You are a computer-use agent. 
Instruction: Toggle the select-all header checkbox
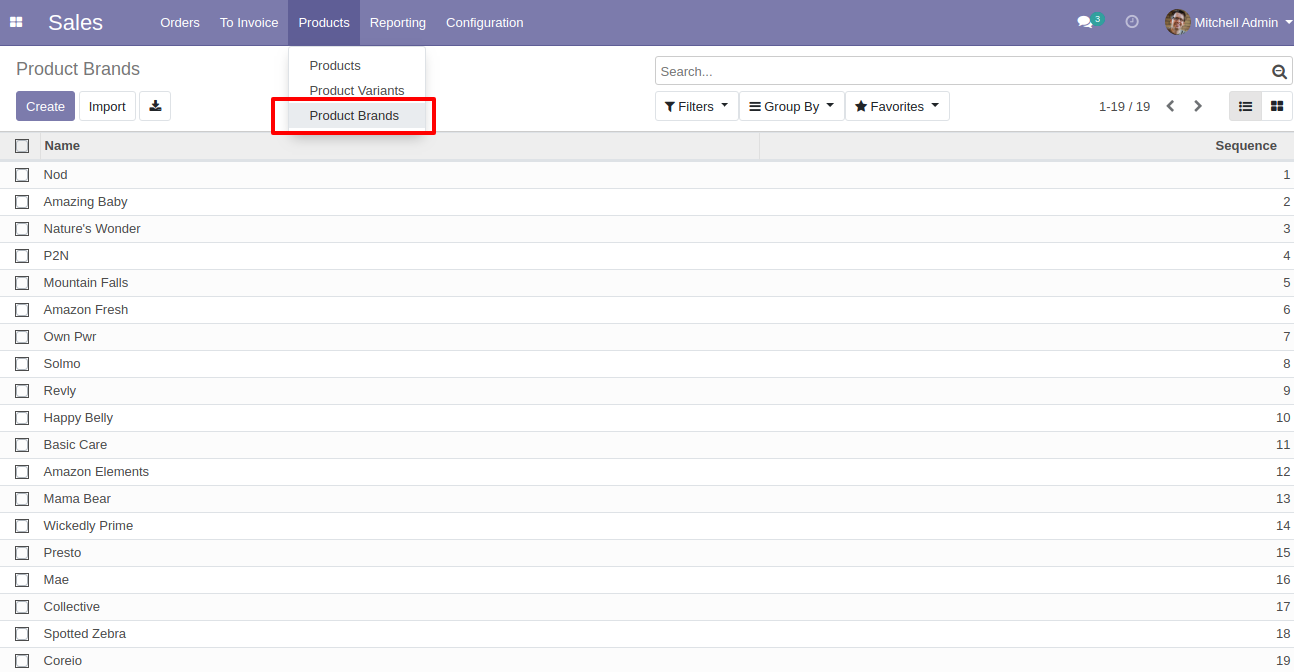tap(22, 146)
